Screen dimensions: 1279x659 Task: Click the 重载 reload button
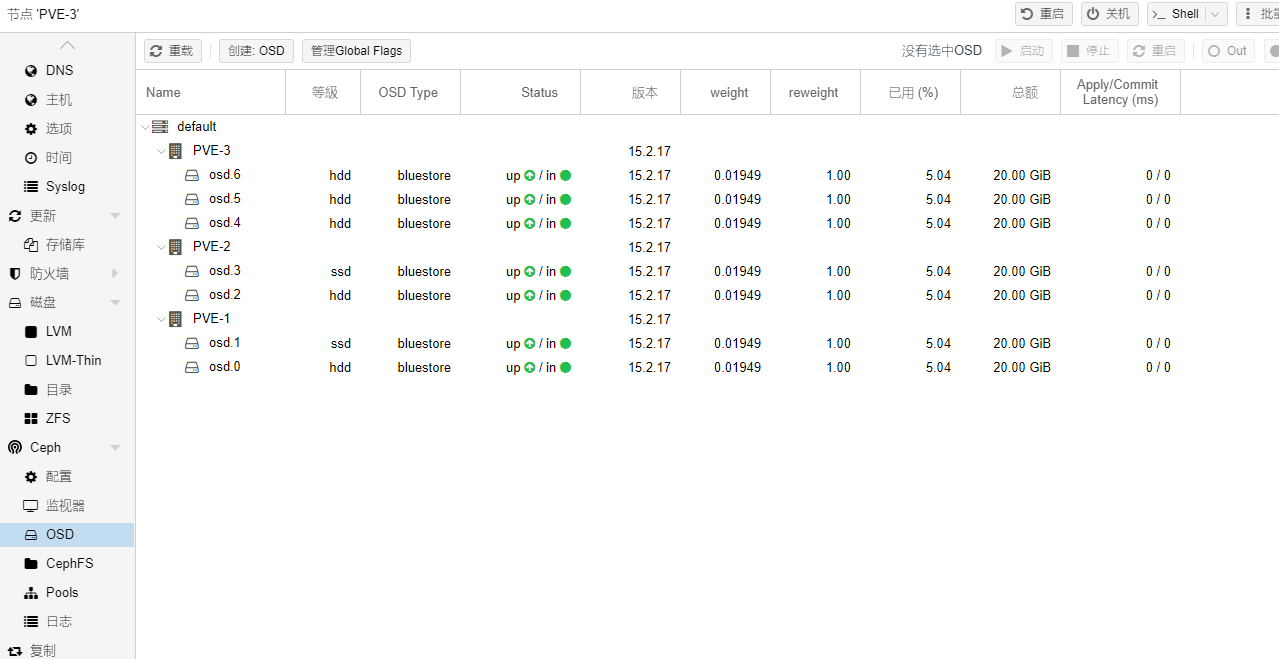point(173,51)
